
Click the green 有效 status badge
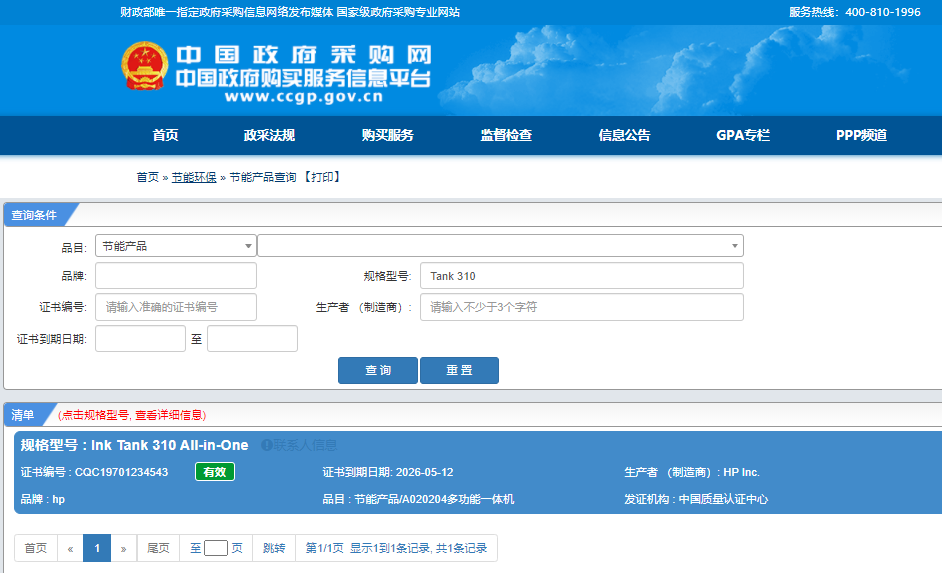click(x=214, y=472)
